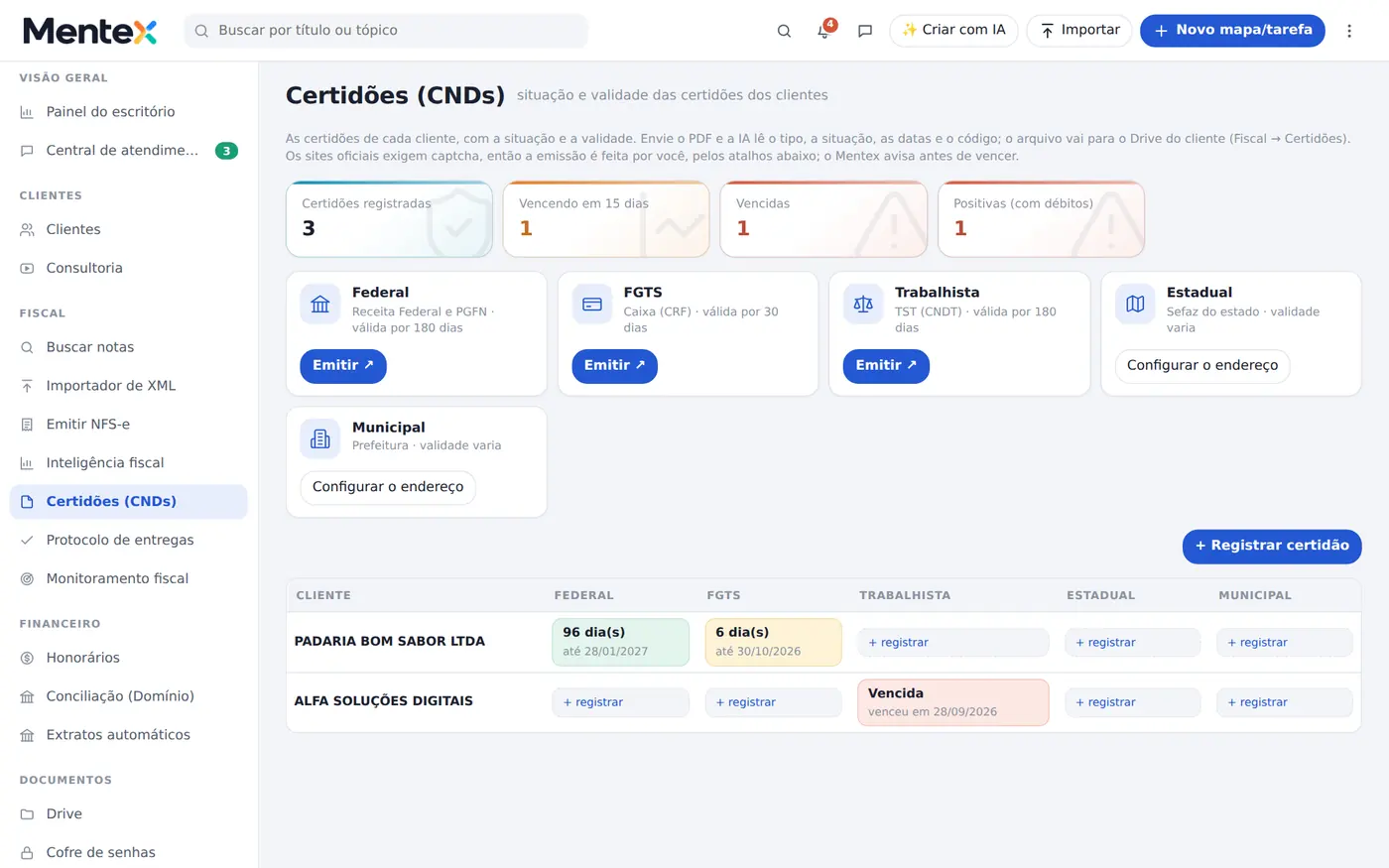Open the Vencidas summary card

[823, 219]
